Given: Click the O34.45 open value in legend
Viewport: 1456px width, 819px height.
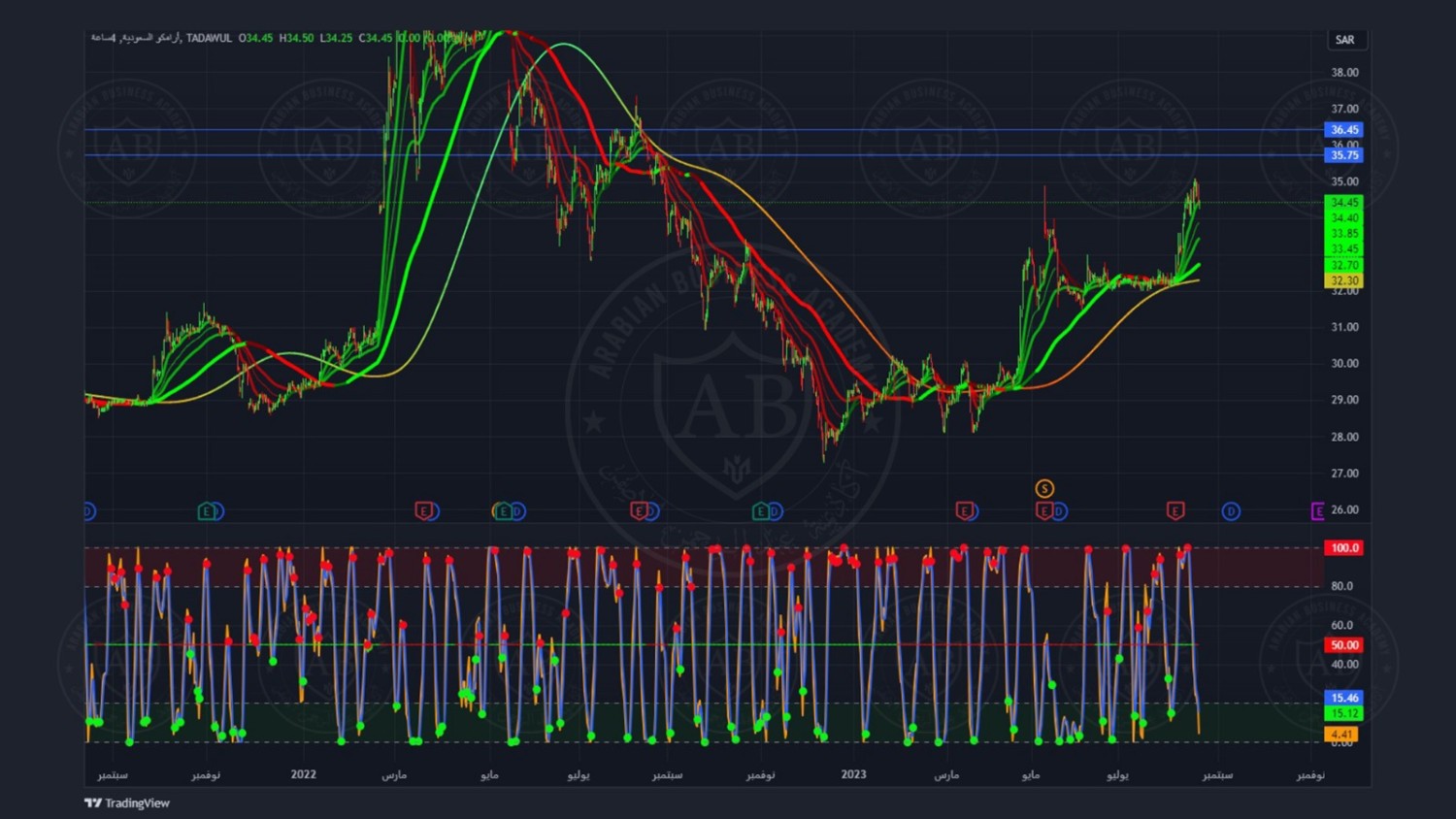Looking at the screenshot, I should [x=255, y=38].
